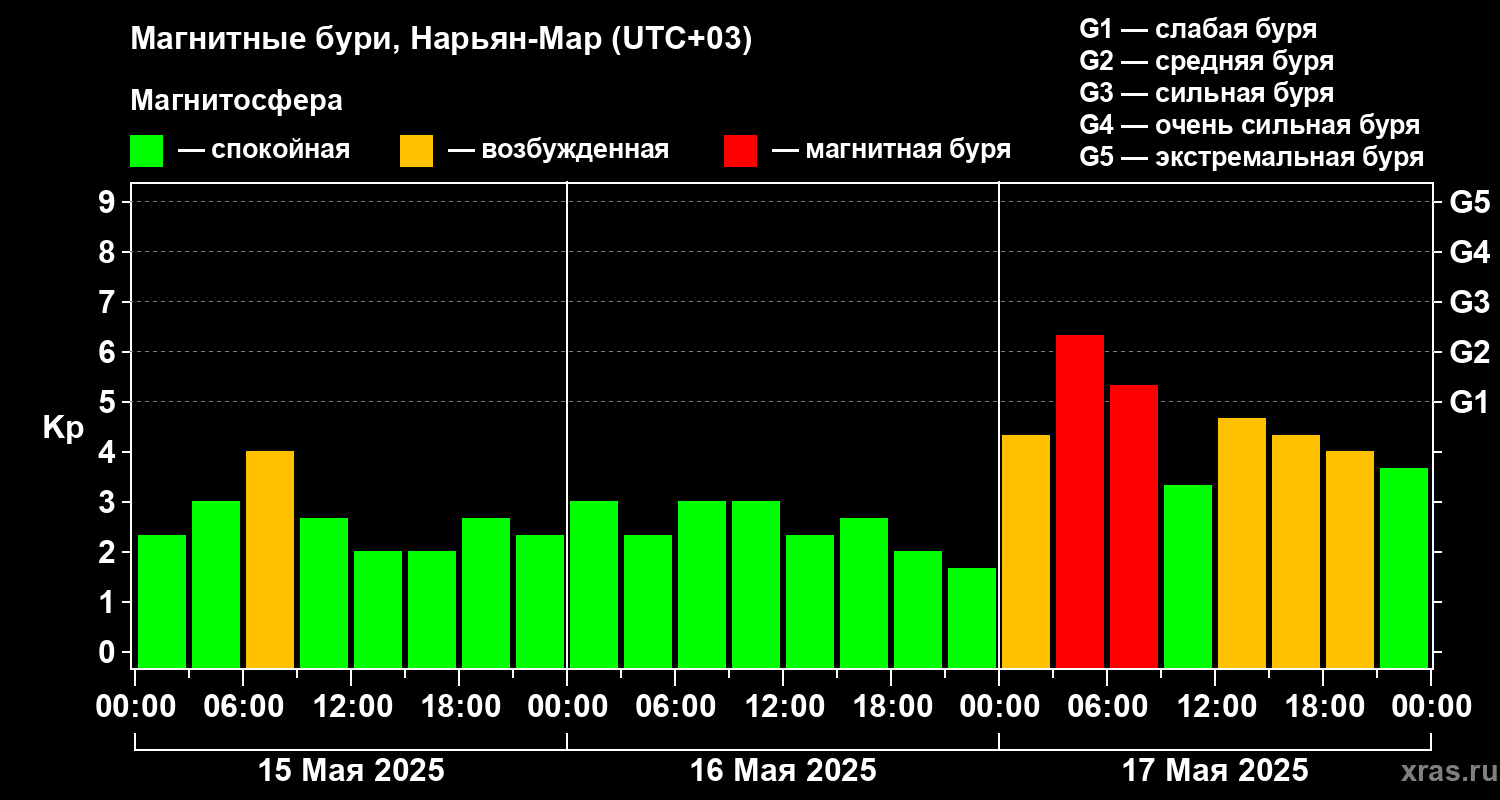Select the only orange bar on 15 May
This screenshot has width=1500, height=800.
coord(270,559)
